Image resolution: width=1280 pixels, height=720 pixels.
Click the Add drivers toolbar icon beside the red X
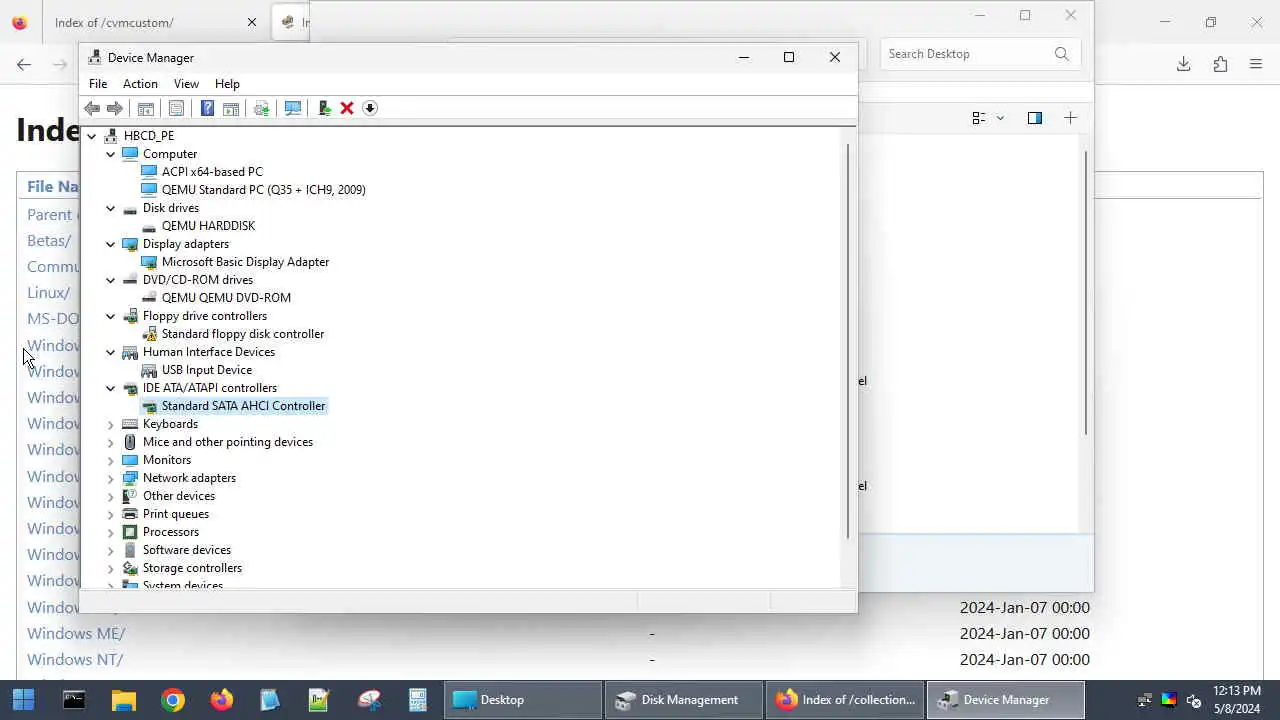point(324,108)
